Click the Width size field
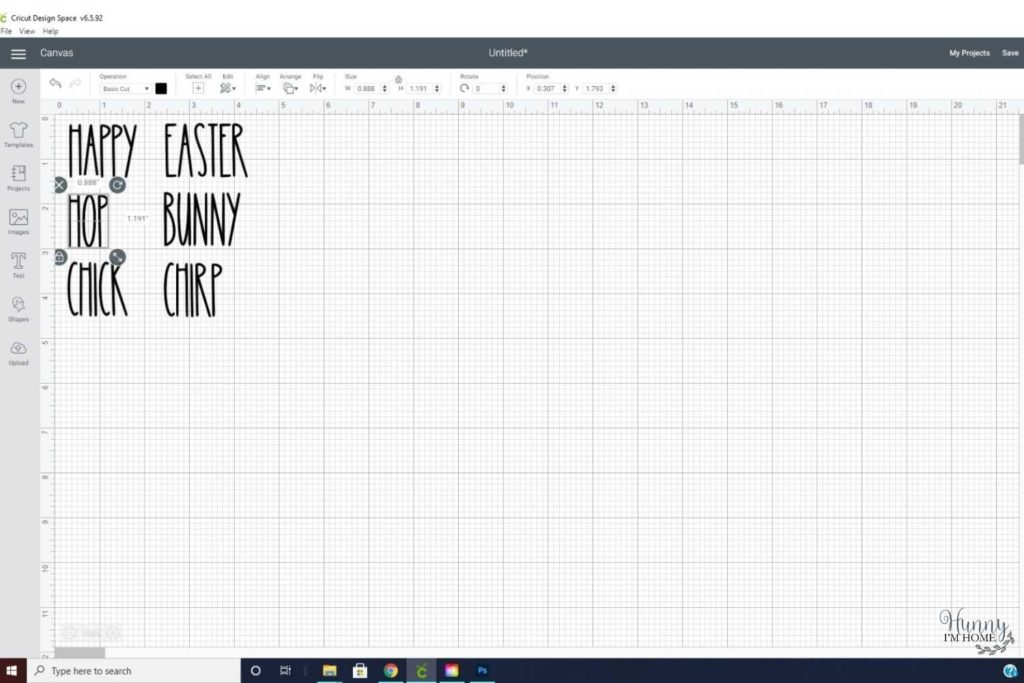 click(x=367, y=89)
